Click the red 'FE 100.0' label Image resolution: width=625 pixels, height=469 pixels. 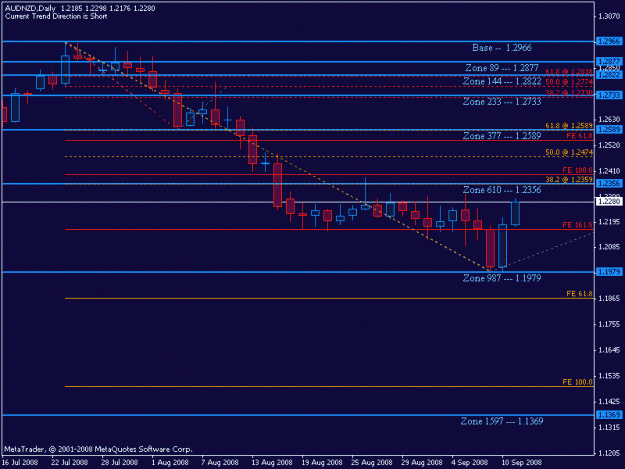coord(577,170)
